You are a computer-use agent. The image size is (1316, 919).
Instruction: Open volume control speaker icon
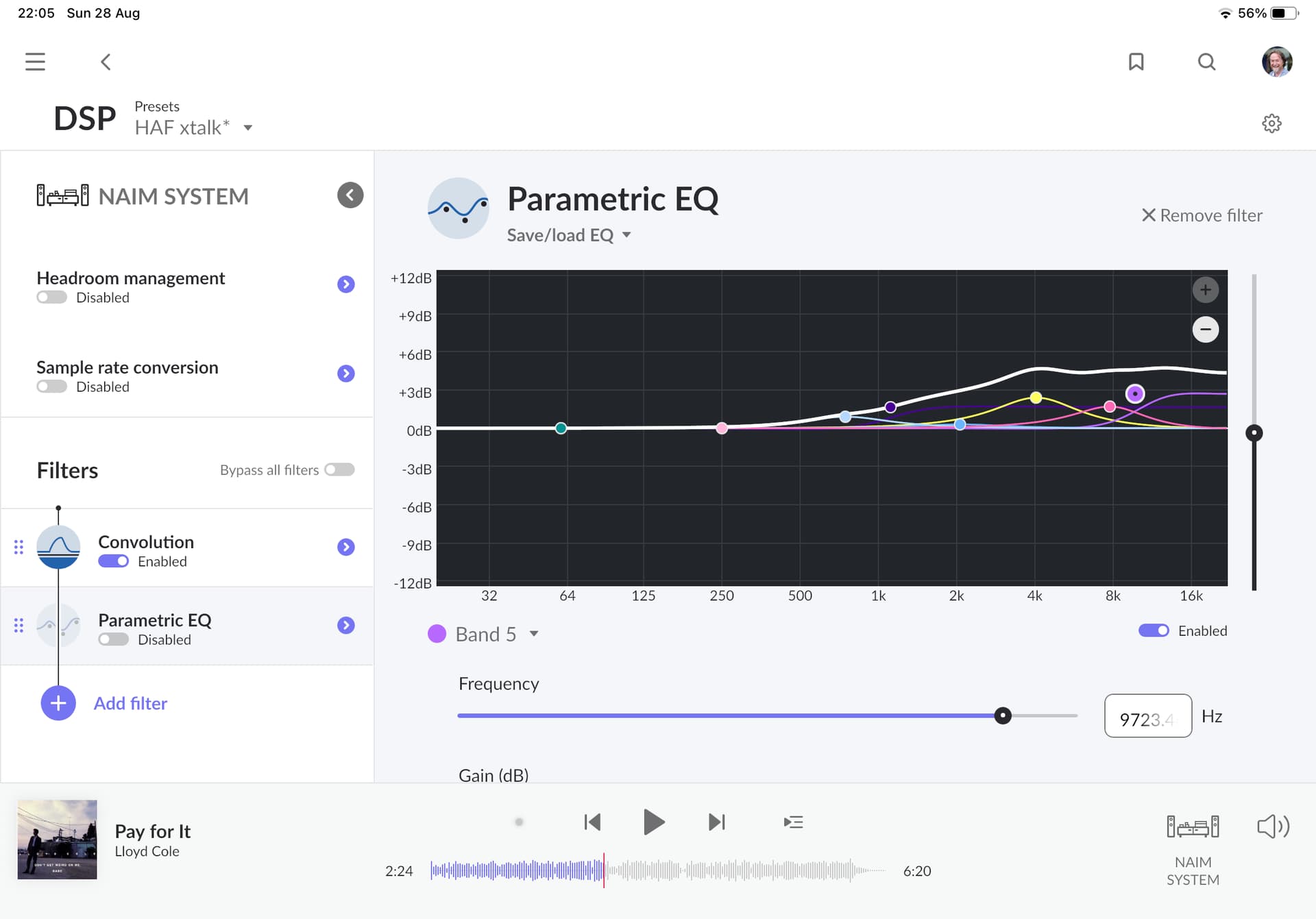[1273, 826]
